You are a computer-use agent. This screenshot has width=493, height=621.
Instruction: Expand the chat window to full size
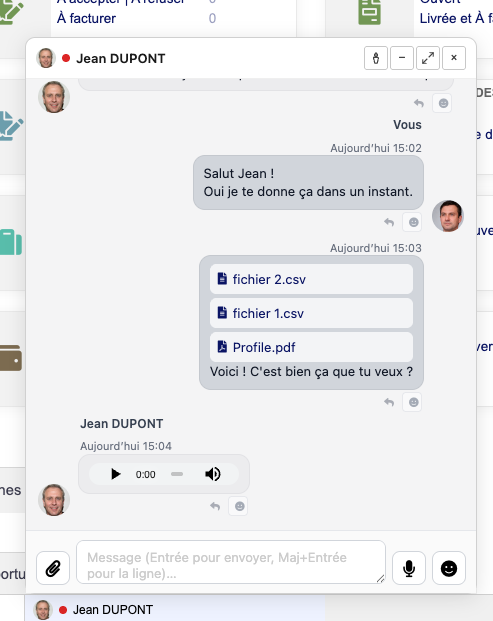(428, 58)
